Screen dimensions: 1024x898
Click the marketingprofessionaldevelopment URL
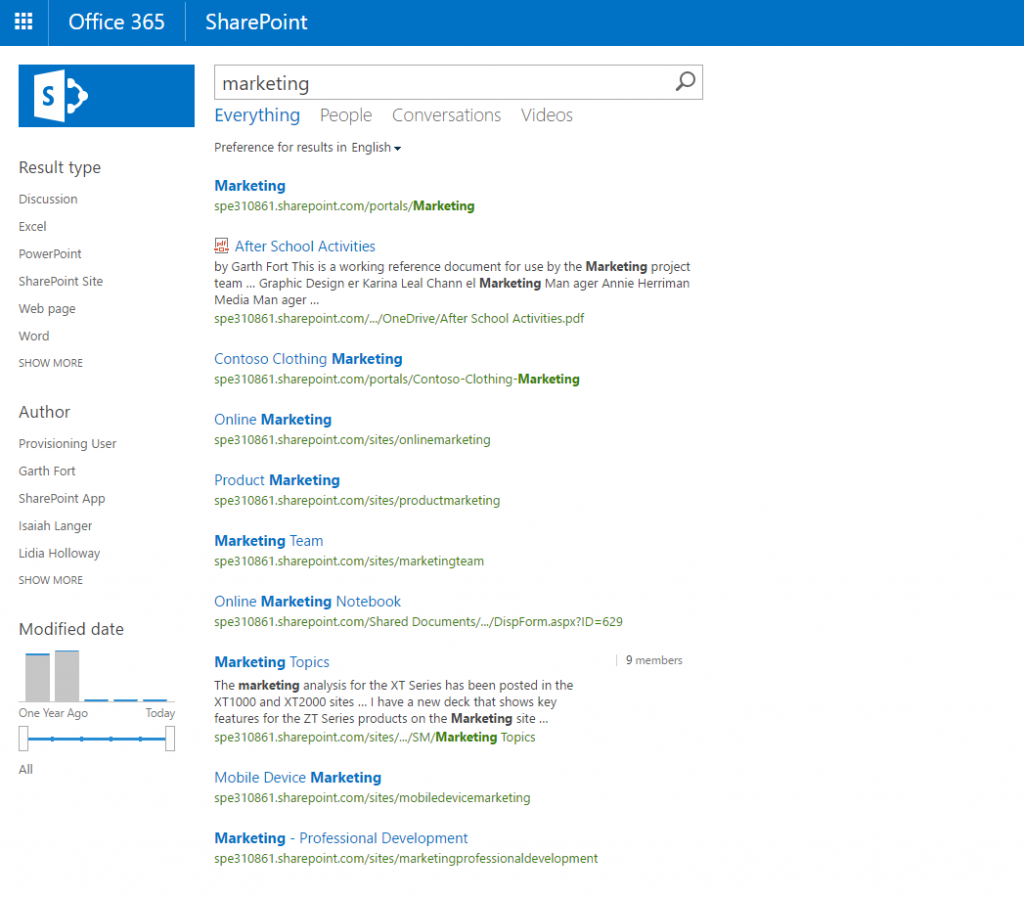point(406,858)
